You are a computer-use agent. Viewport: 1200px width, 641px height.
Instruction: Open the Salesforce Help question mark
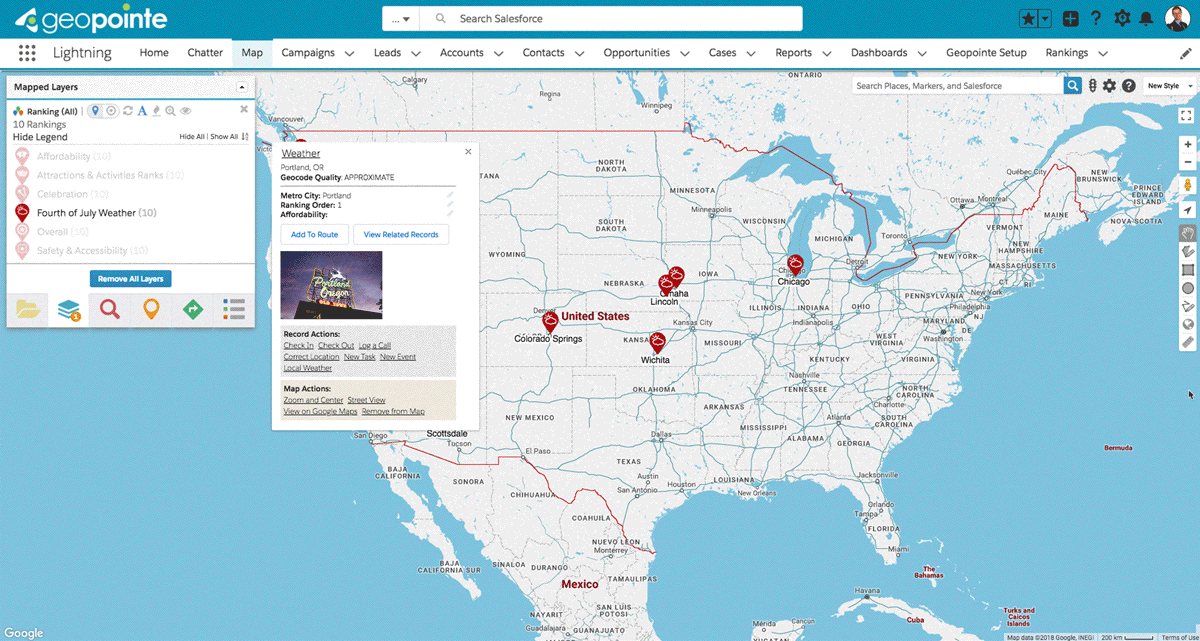pos(1096,18)
